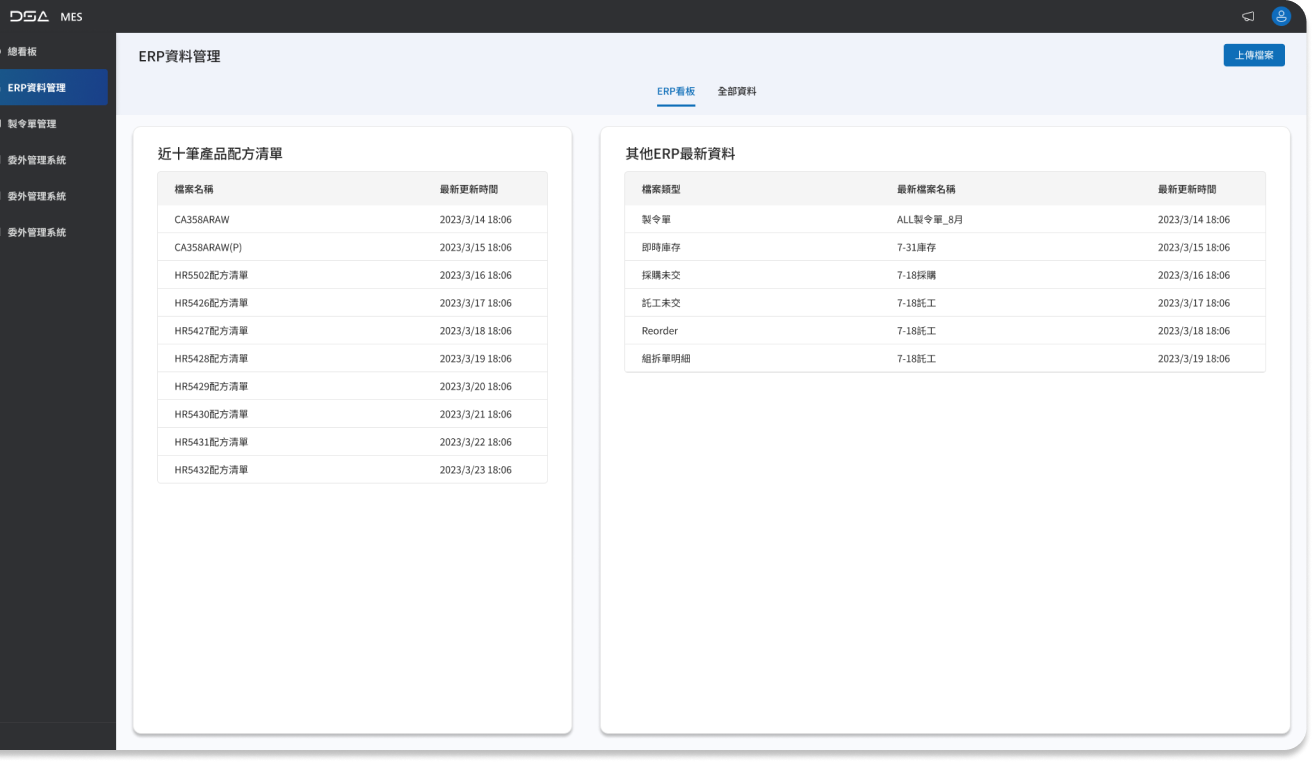Open the HR5432配方清單 file entry
This screenshot has height=762, width=1313.
click(211, 469)
